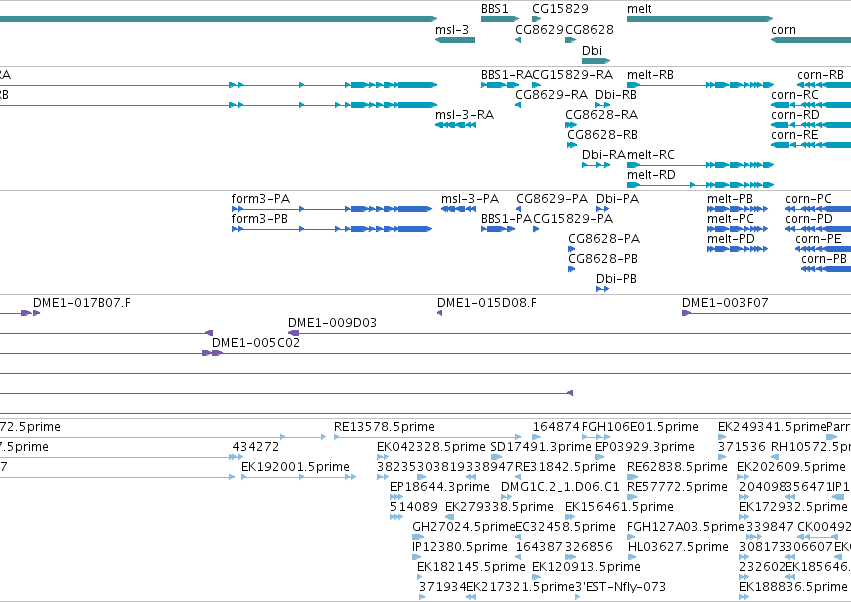Select EST DMG1C.2_1.D06.C1 label
851x602 pixels.
click(560, 487)
